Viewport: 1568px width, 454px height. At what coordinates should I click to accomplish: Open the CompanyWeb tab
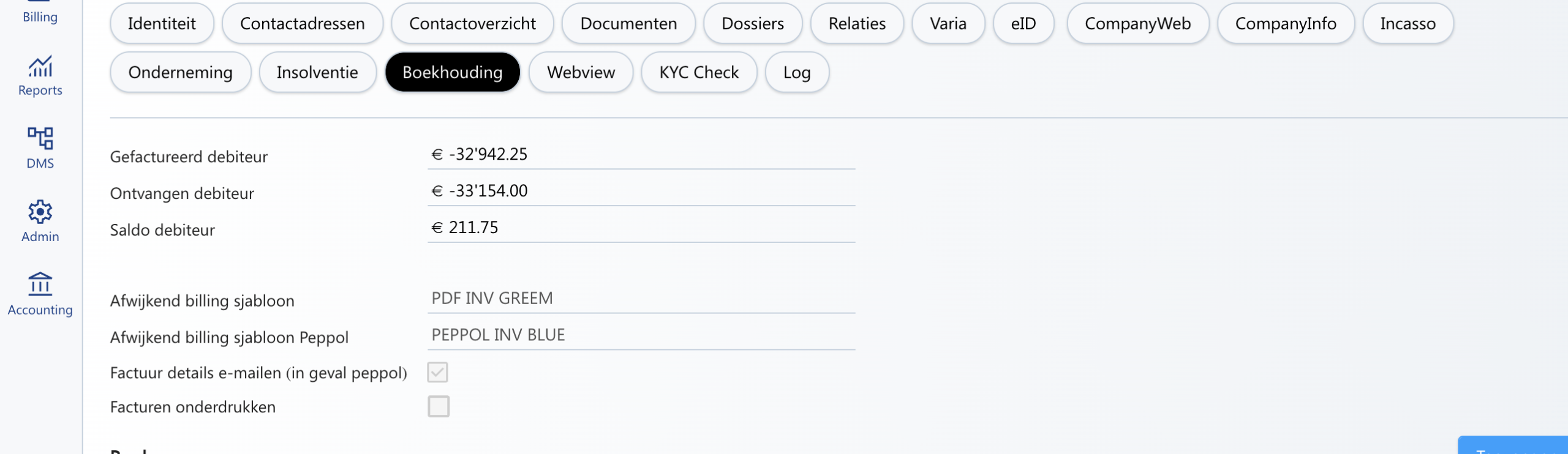coord(1137,23)
